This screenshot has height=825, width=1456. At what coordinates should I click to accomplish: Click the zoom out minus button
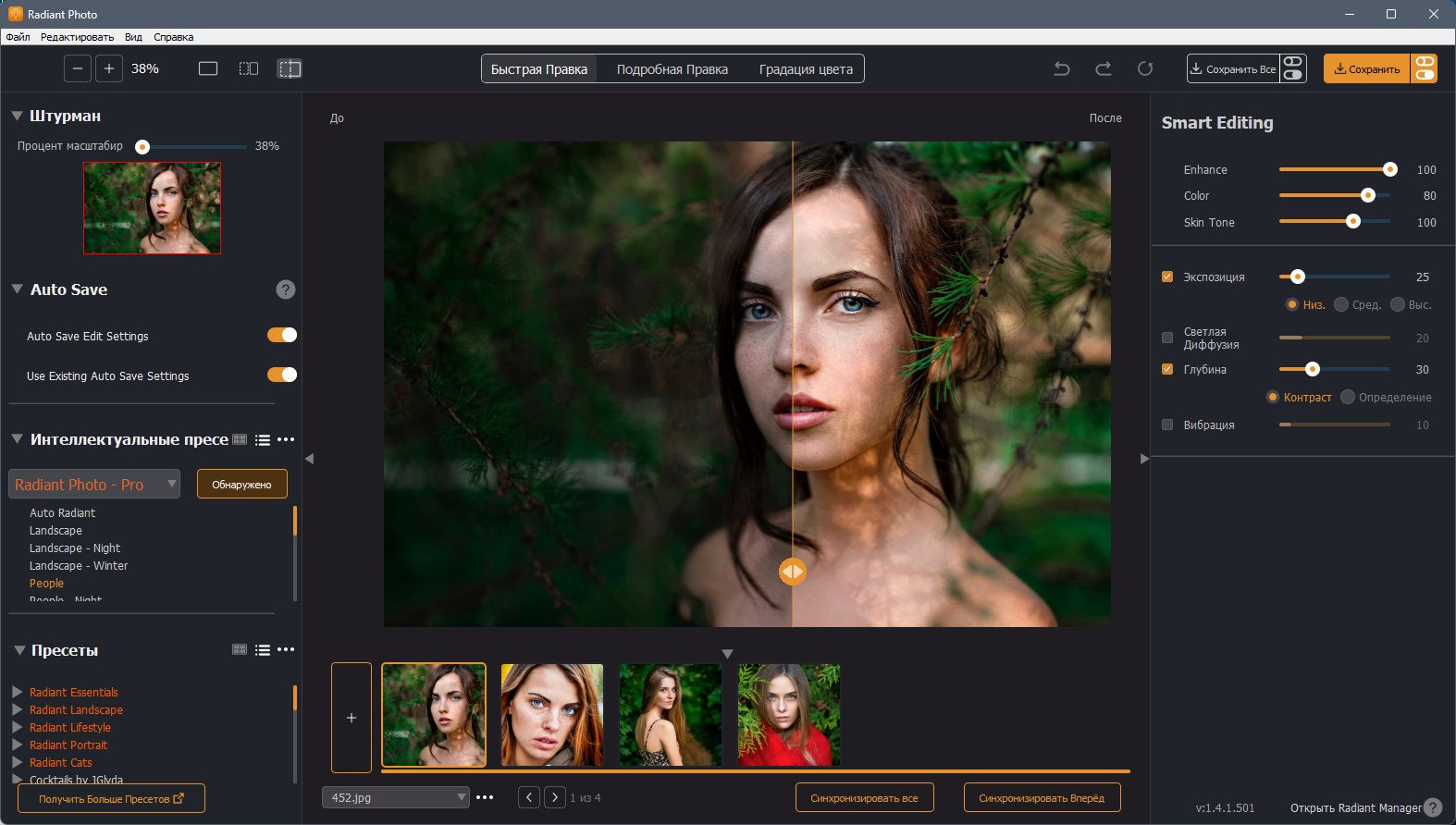(78, 68)
